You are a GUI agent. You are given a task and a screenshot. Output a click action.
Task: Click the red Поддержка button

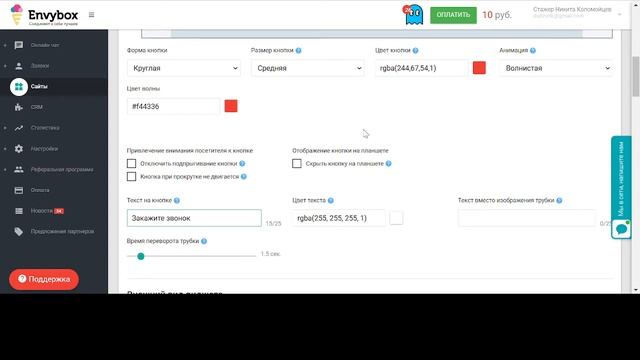pyautogui.click(x=44, y=279)
